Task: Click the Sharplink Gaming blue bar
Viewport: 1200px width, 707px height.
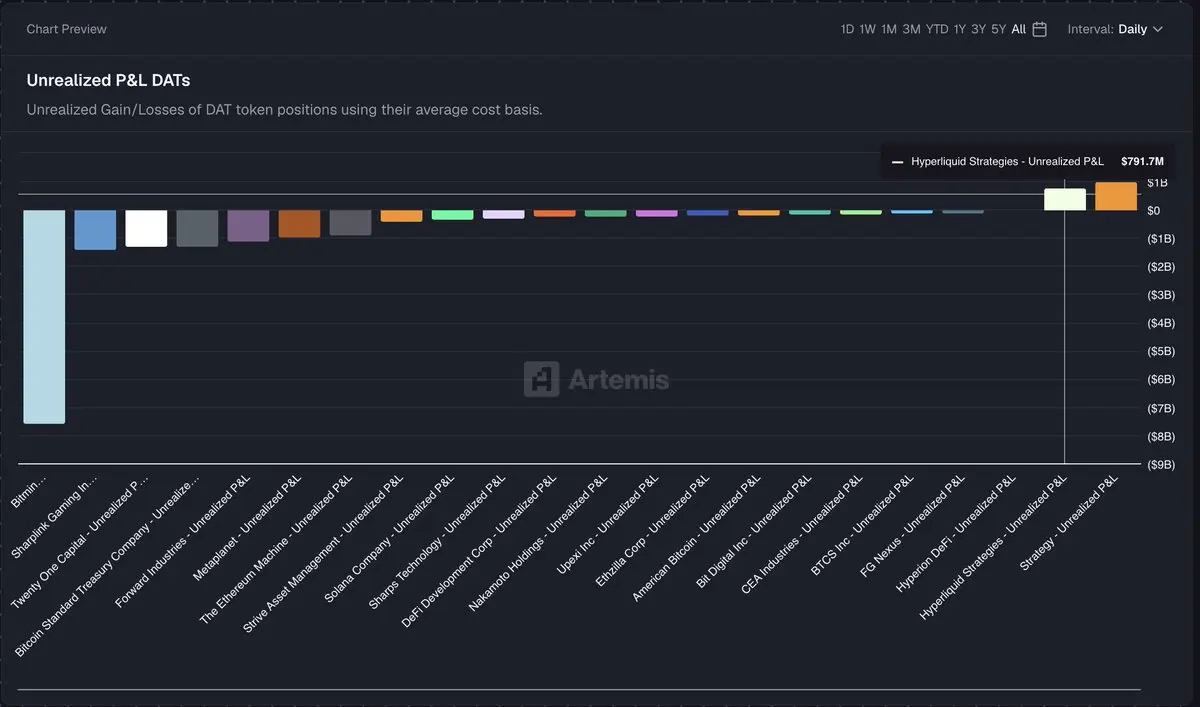Action: click(x=95, y=230)
